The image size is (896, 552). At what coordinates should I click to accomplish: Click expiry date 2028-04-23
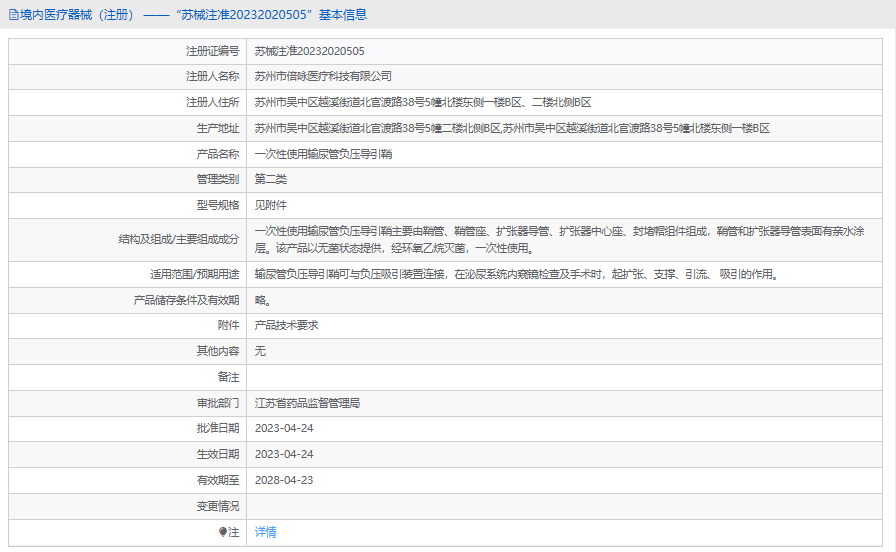[284, 480]
